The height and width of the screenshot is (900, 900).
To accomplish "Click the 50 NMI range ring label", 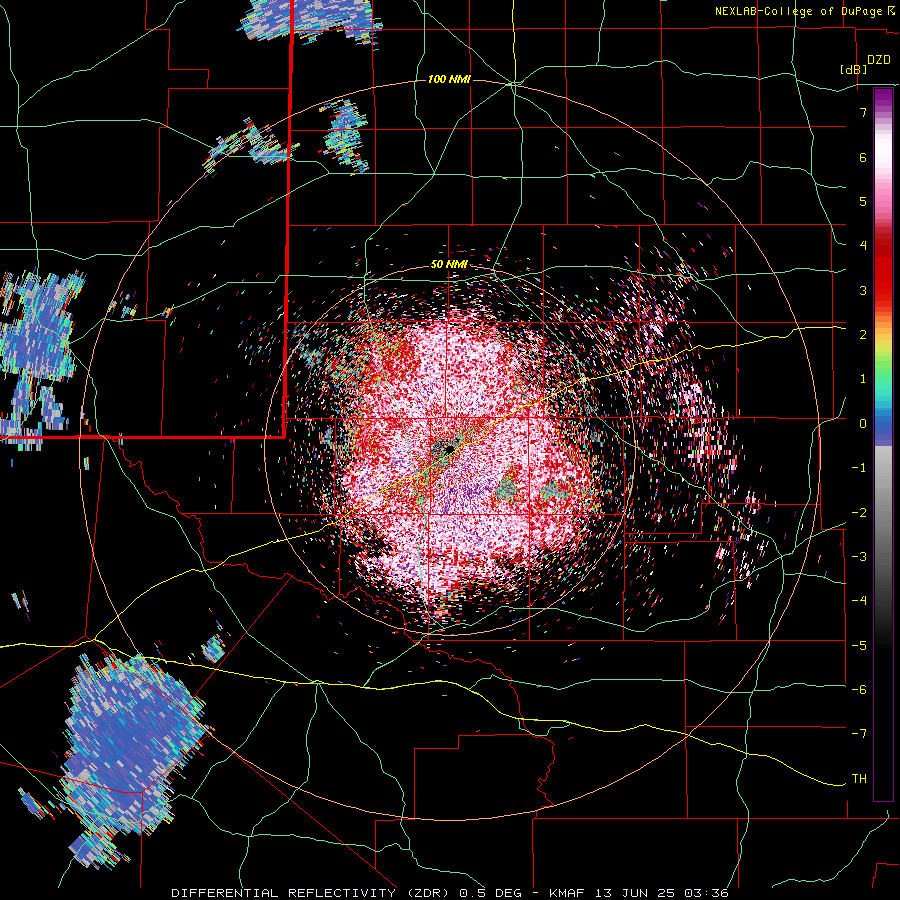I will tap(449, 265).
